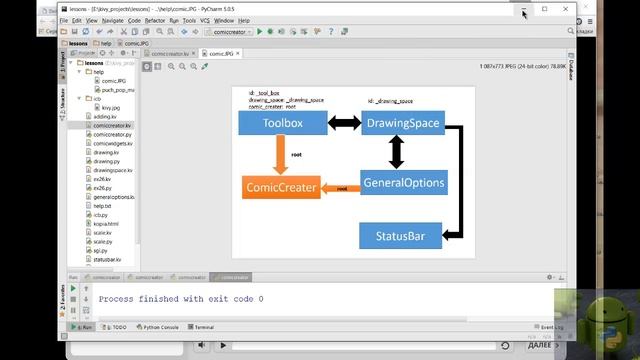Open Project panel gear settings dropdown
This screenshot has height=360, width=640.
tap(124, 53)
